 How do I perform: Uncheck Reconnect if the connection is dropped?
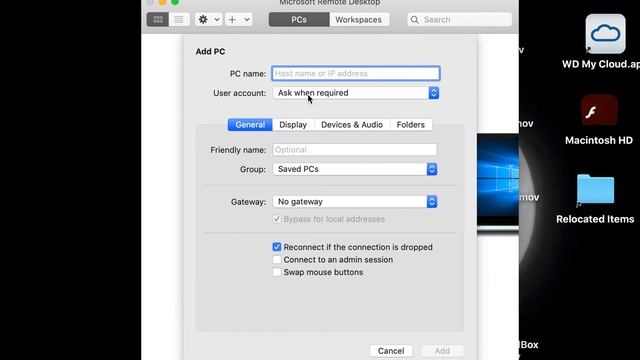click(x=277, y=247)
